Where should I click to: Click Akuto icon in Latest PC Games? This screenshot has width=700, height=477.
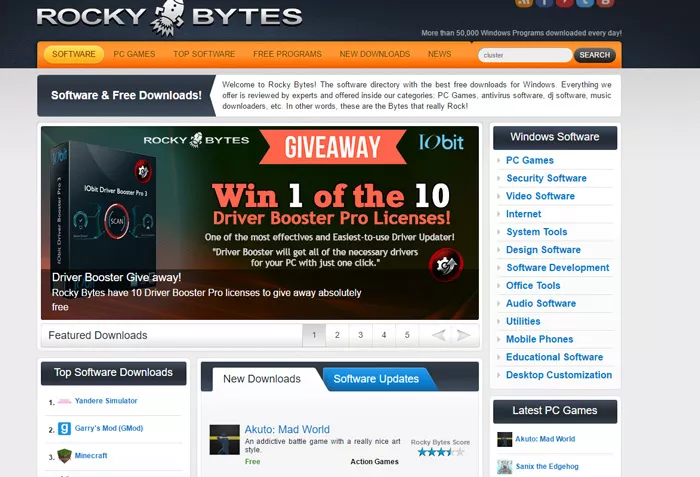point(504,439)
